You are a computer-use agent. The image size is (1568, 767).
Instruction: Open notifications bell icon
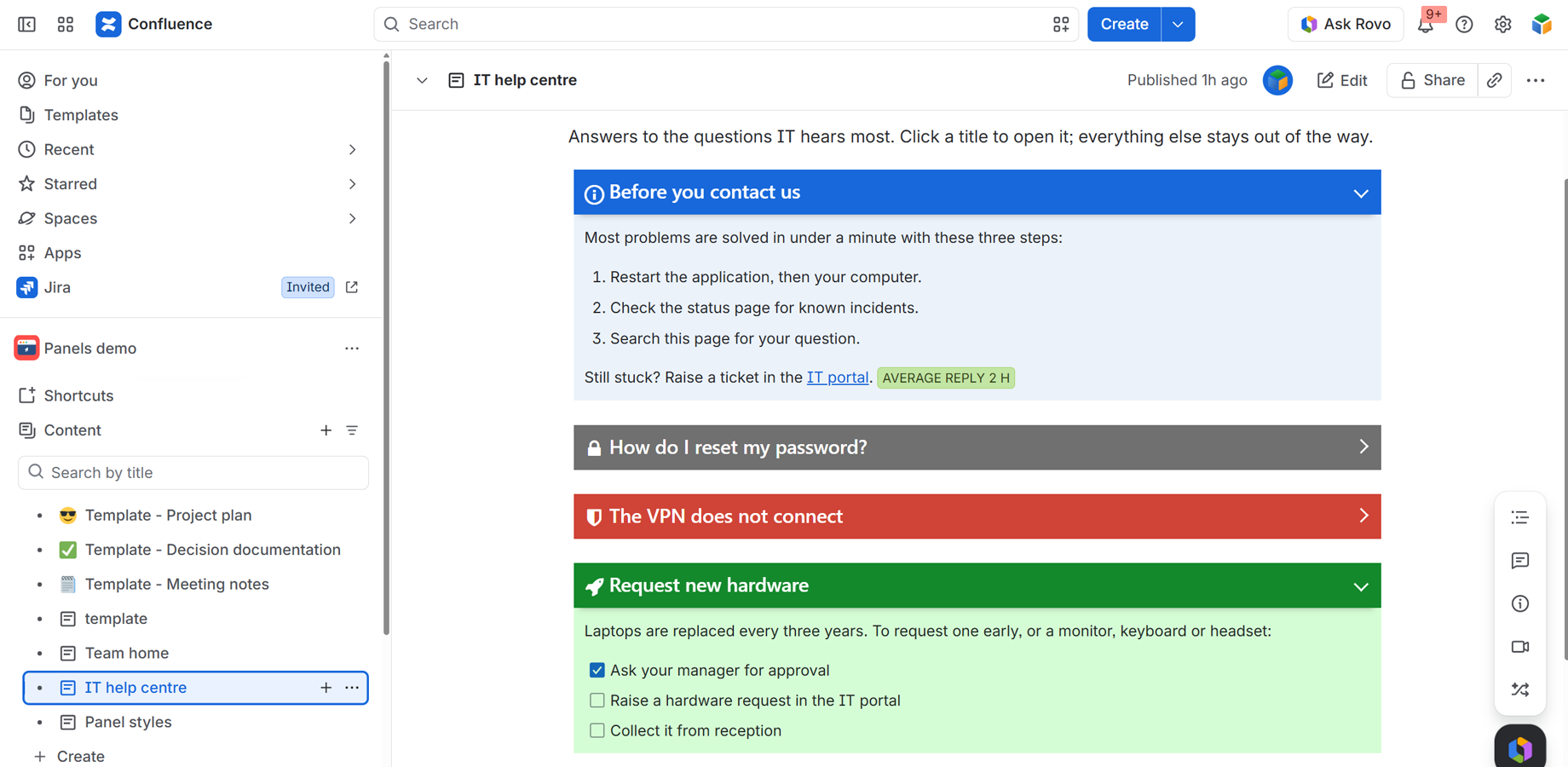pyautogui.click(x=1425, y=25)
